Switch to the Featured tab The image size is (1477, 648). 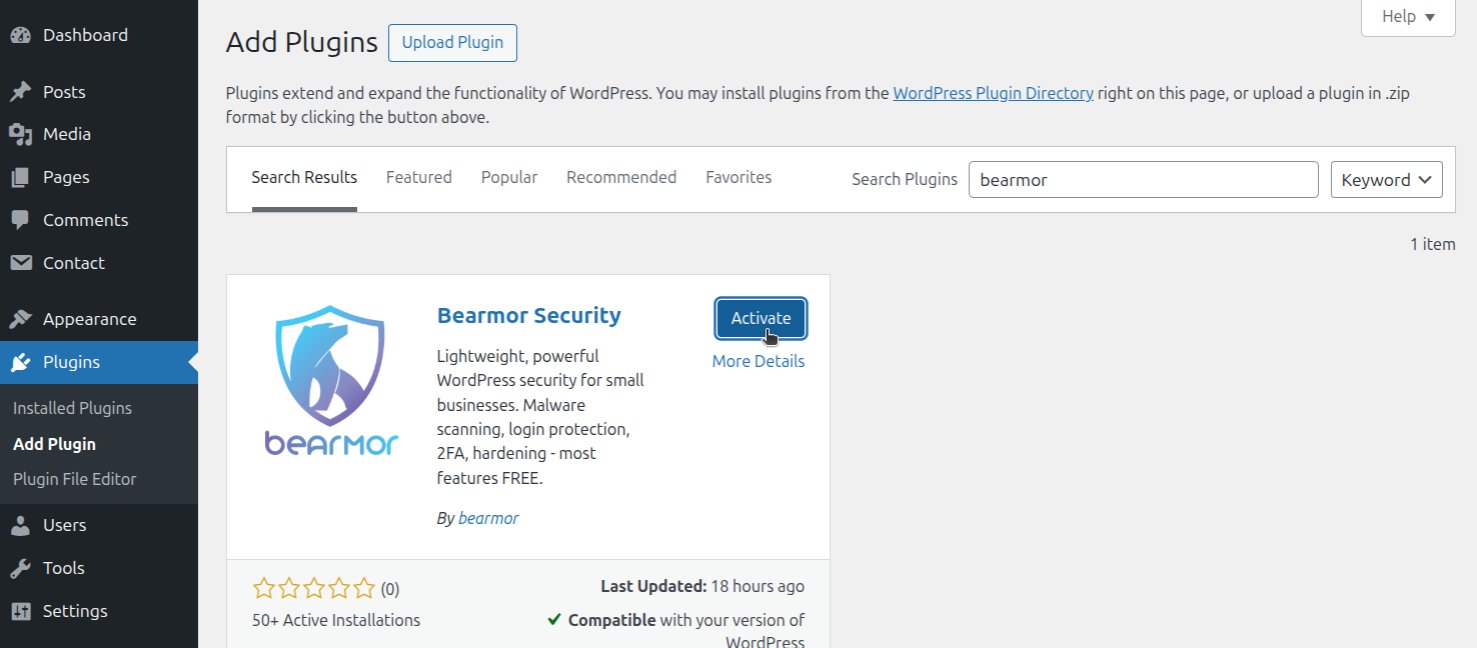419,178
